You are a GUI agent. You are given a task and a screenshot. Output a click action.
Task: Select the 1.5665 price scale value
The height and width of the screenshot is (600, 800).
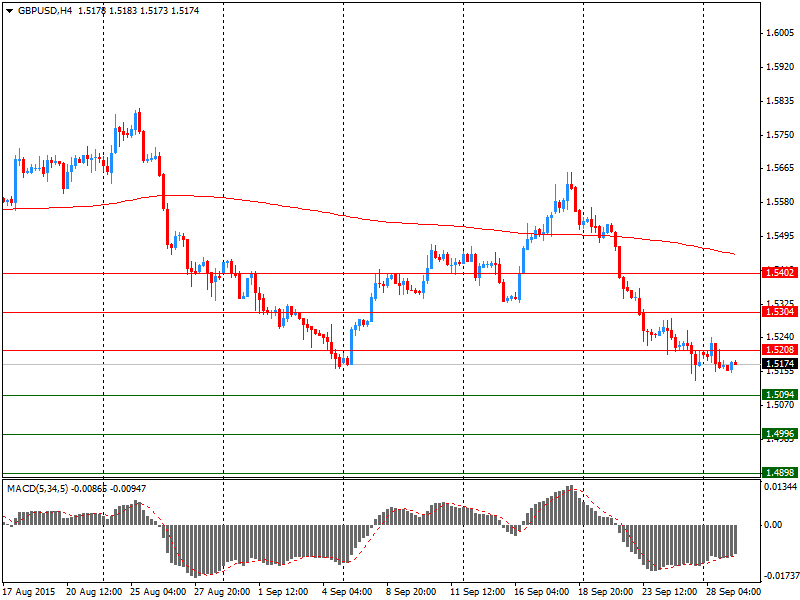tap(781, 168)
